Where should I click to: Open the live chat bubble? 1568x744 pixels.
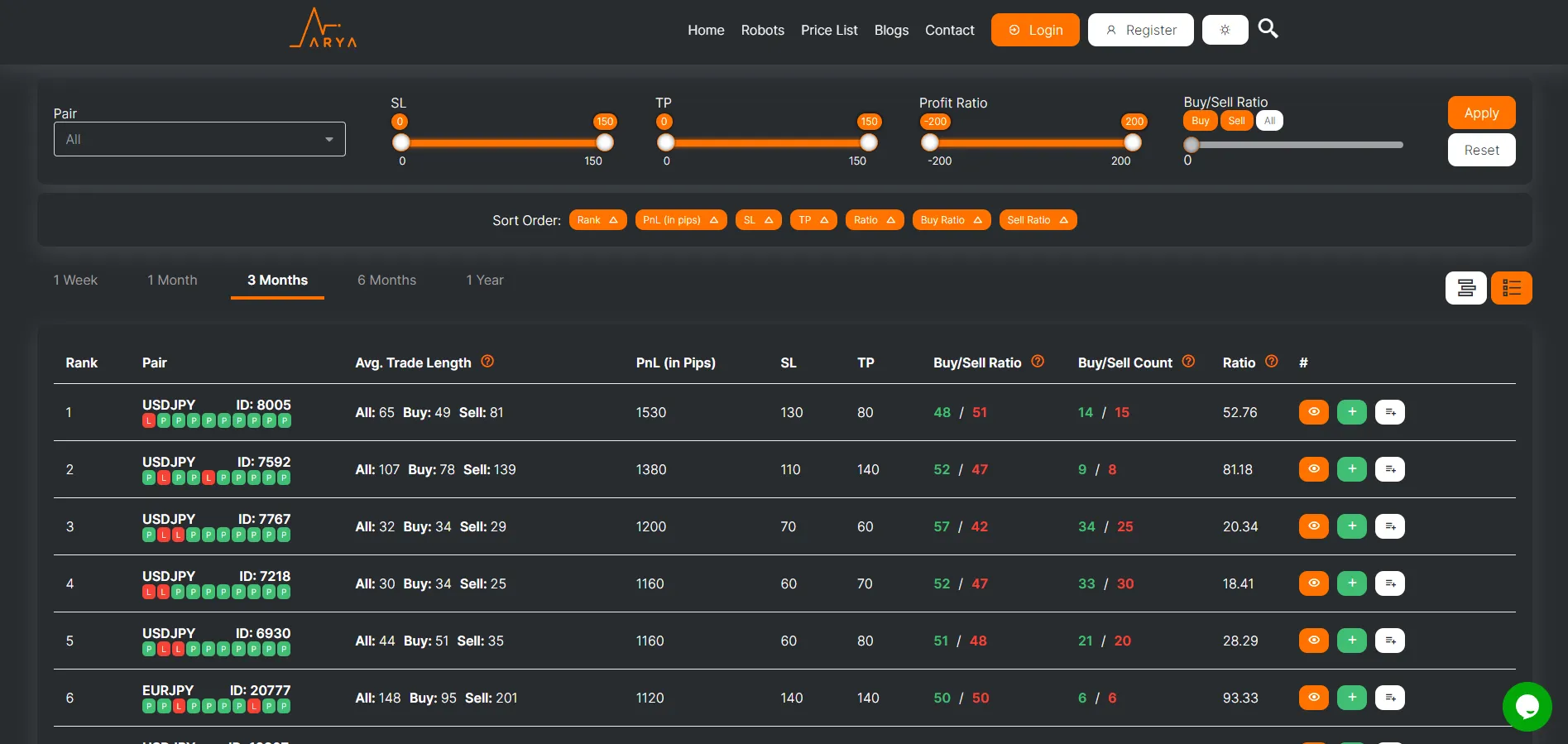1527,706
